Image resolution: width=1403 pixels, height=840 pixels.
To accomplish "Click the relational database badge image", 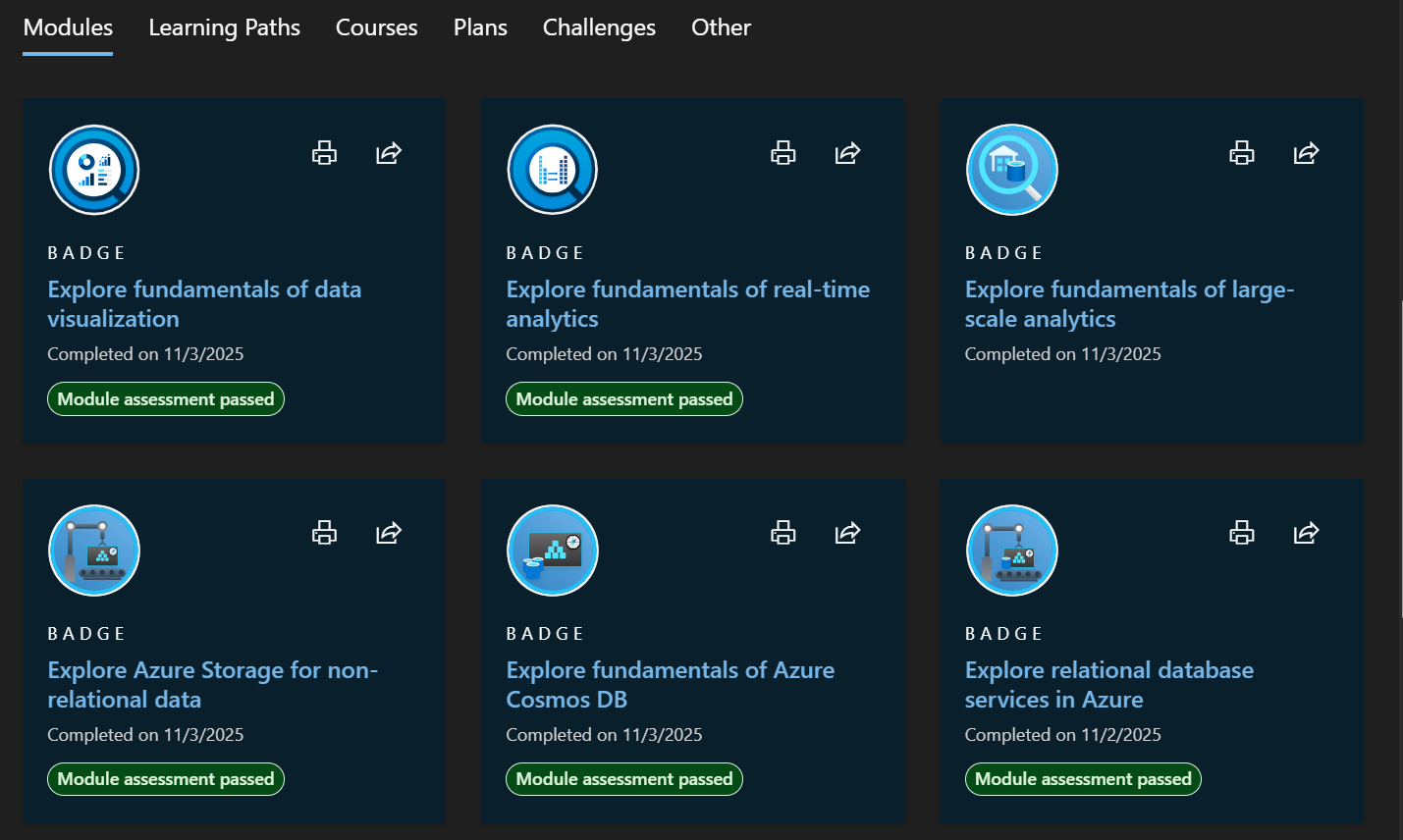I will [x=1012, y=551].
